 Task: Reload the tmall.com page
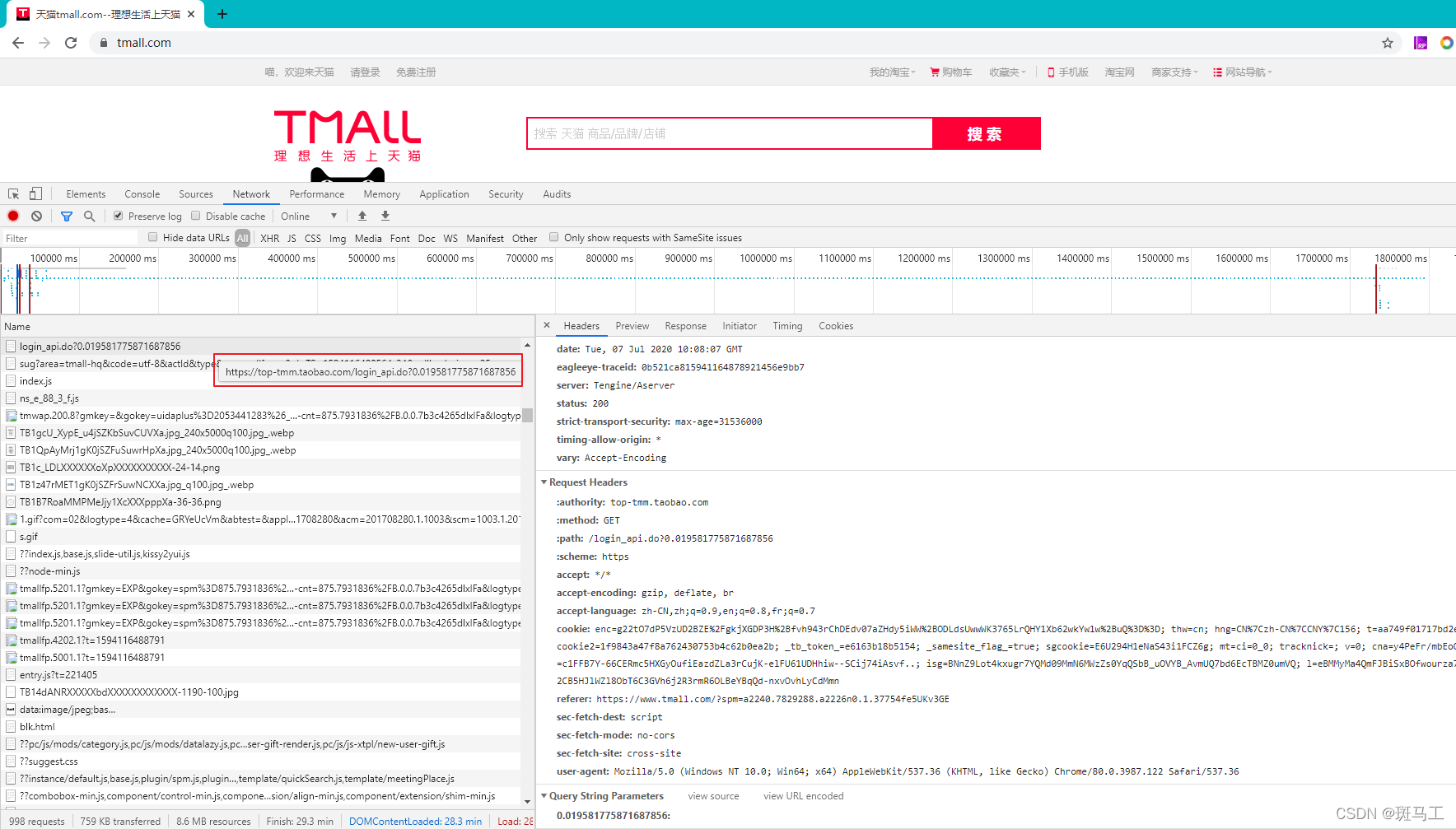(71, 43)
